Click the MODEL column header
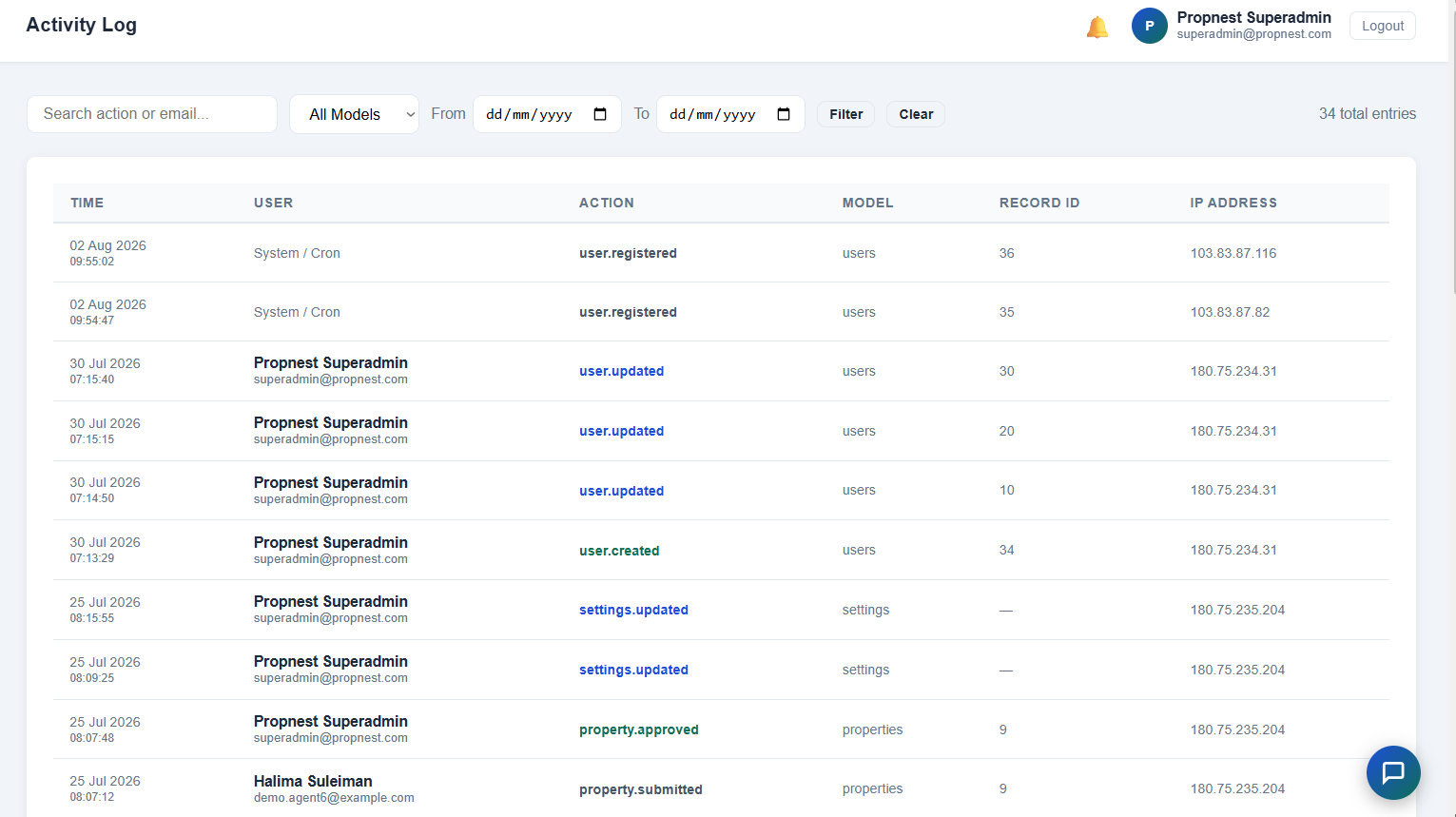1456x817 pixels. click(x=868, y=203)
